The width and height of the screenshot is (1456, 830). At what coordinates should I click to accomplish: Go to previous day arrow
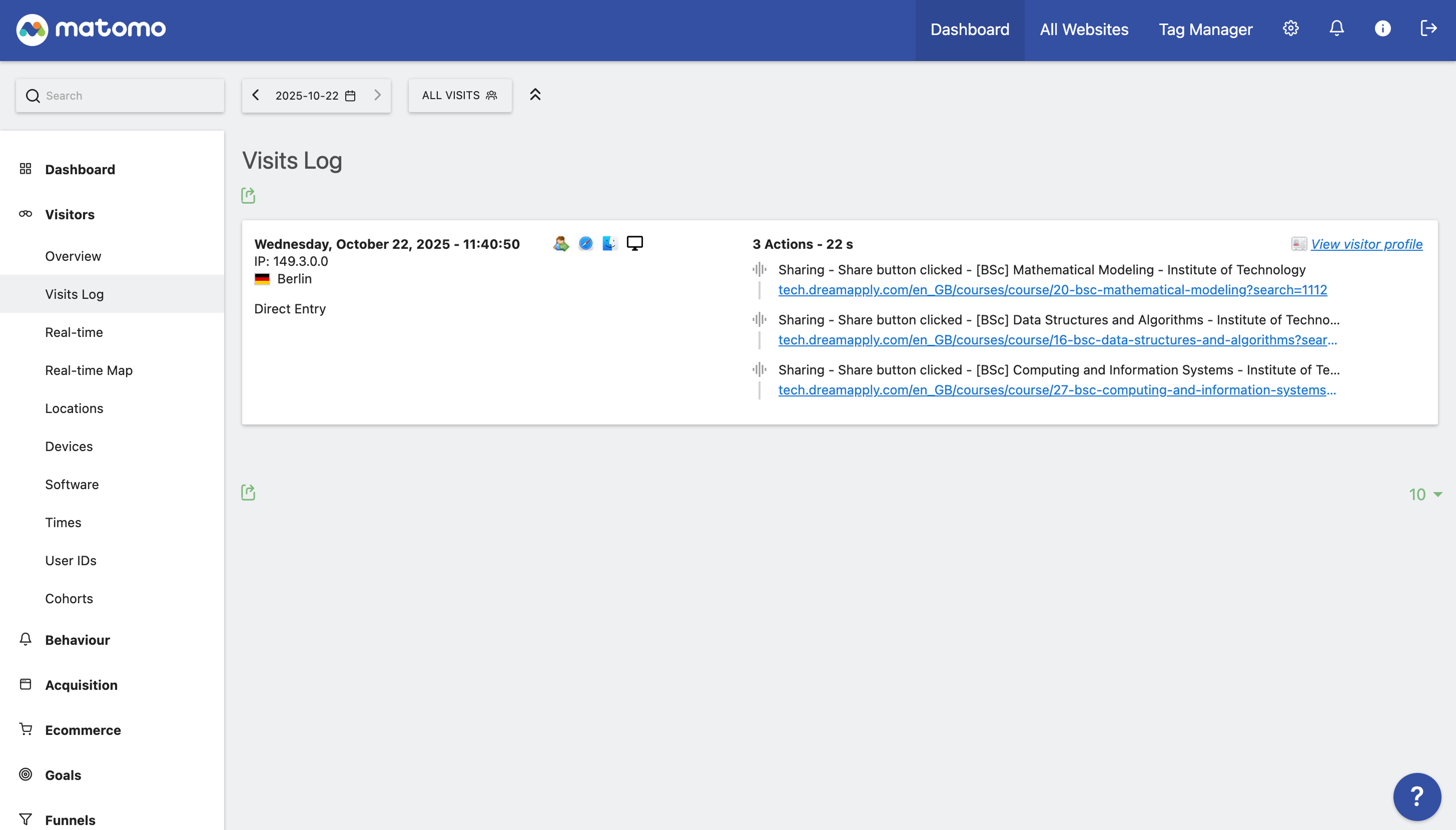click(256, 95)
